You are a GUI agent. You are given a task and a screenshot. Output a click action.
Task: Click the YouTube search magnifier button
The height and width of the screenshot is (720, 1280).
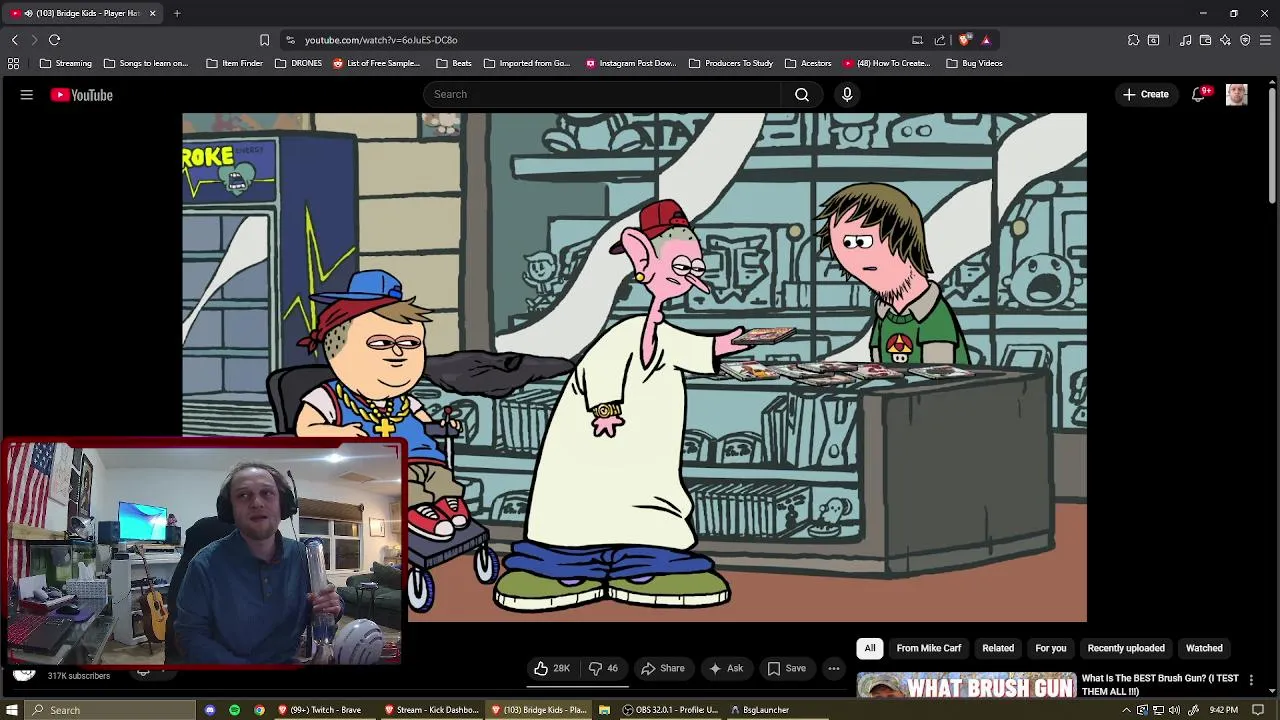point(802,94)
